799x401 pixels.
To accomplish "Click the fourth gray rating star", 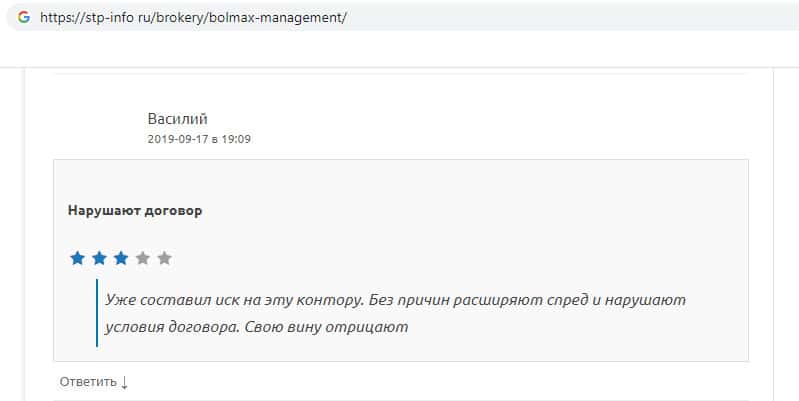I will click(143, 258).
